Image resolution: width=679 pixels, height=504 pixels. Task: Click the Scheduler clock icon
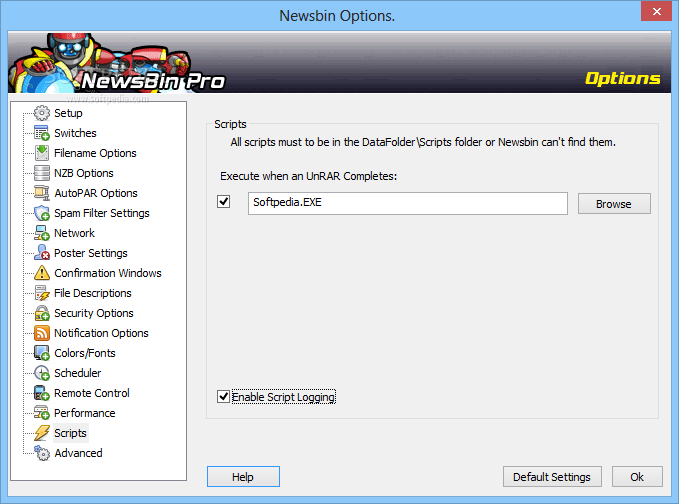click(42, 373)
